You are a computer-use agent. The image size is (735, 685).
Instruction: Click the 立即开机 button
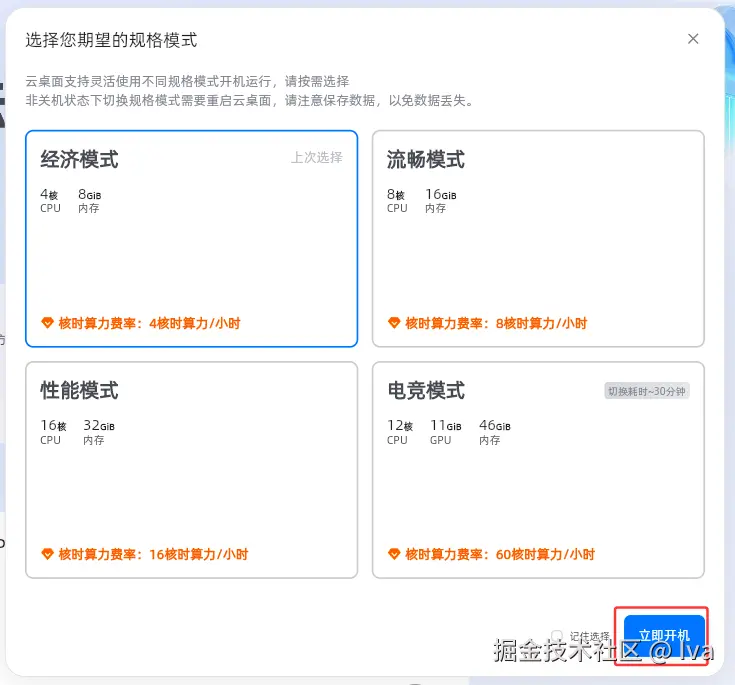click(x=664, y=636)
